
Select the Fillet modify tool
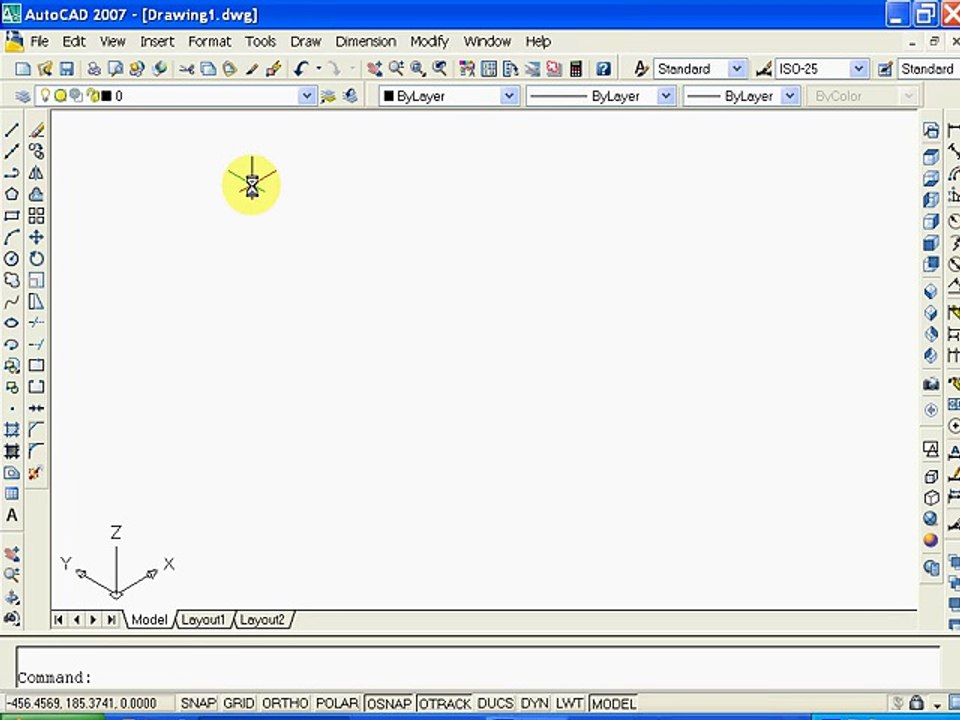[x=36, y=451]
